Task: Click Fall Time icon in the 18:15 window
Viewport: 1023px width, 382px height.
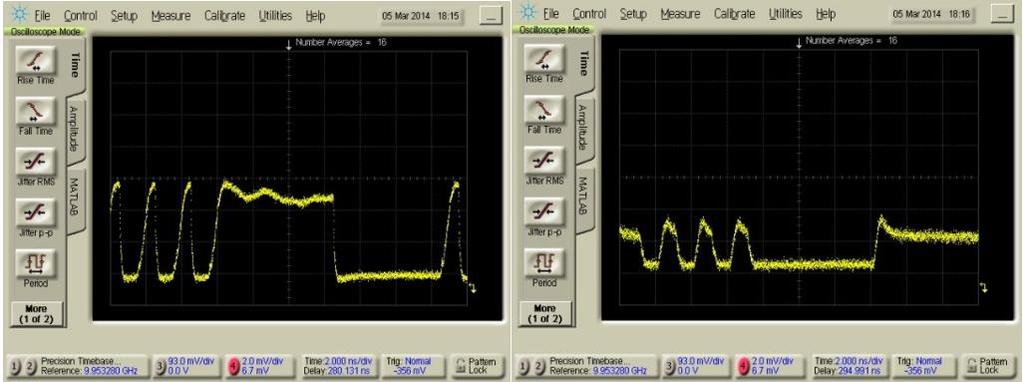Action: [36, 110]
